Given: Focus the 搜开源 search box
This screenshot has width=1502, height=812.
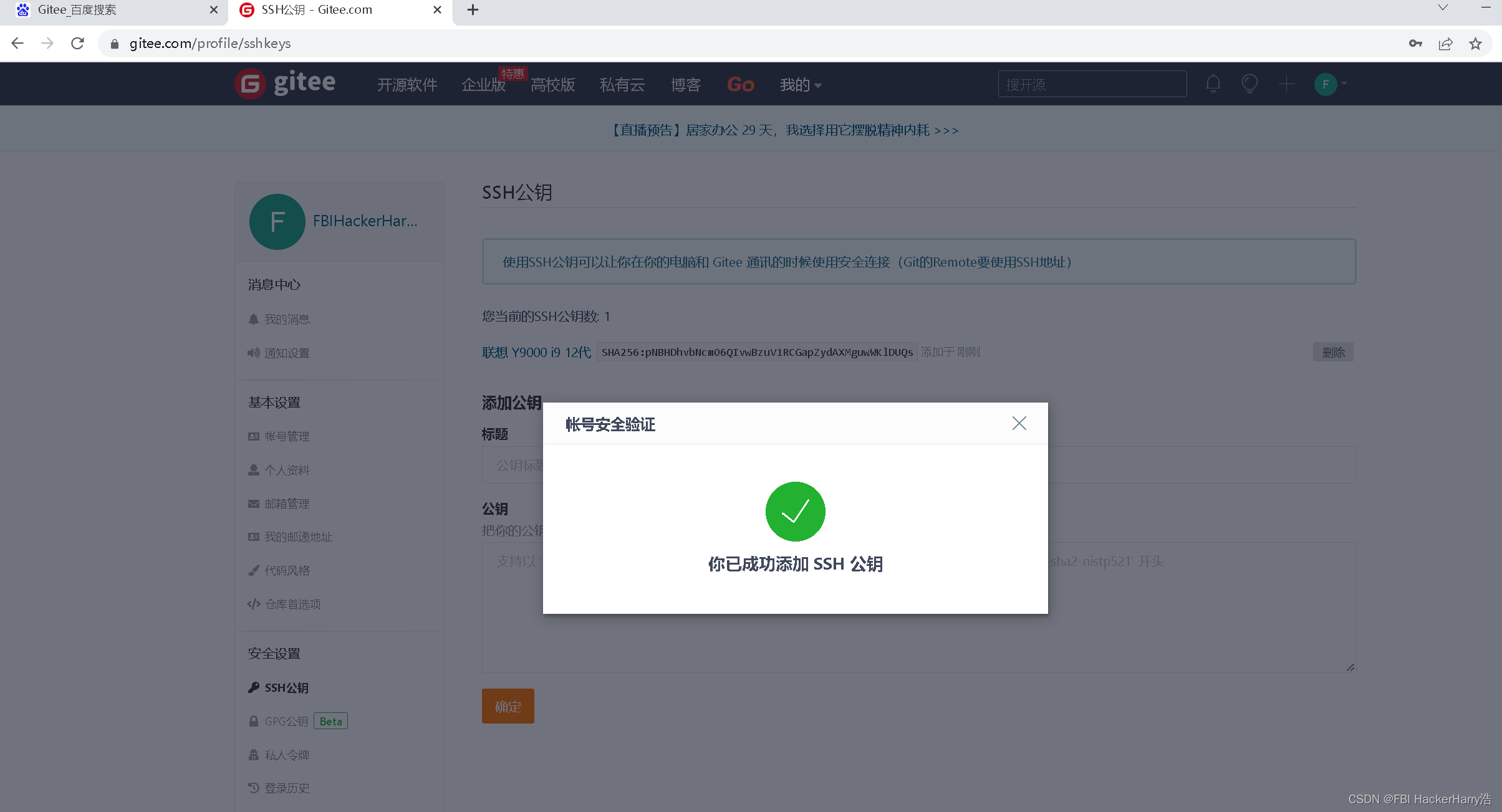Looking at the screenshot, I should [1092, 84].
